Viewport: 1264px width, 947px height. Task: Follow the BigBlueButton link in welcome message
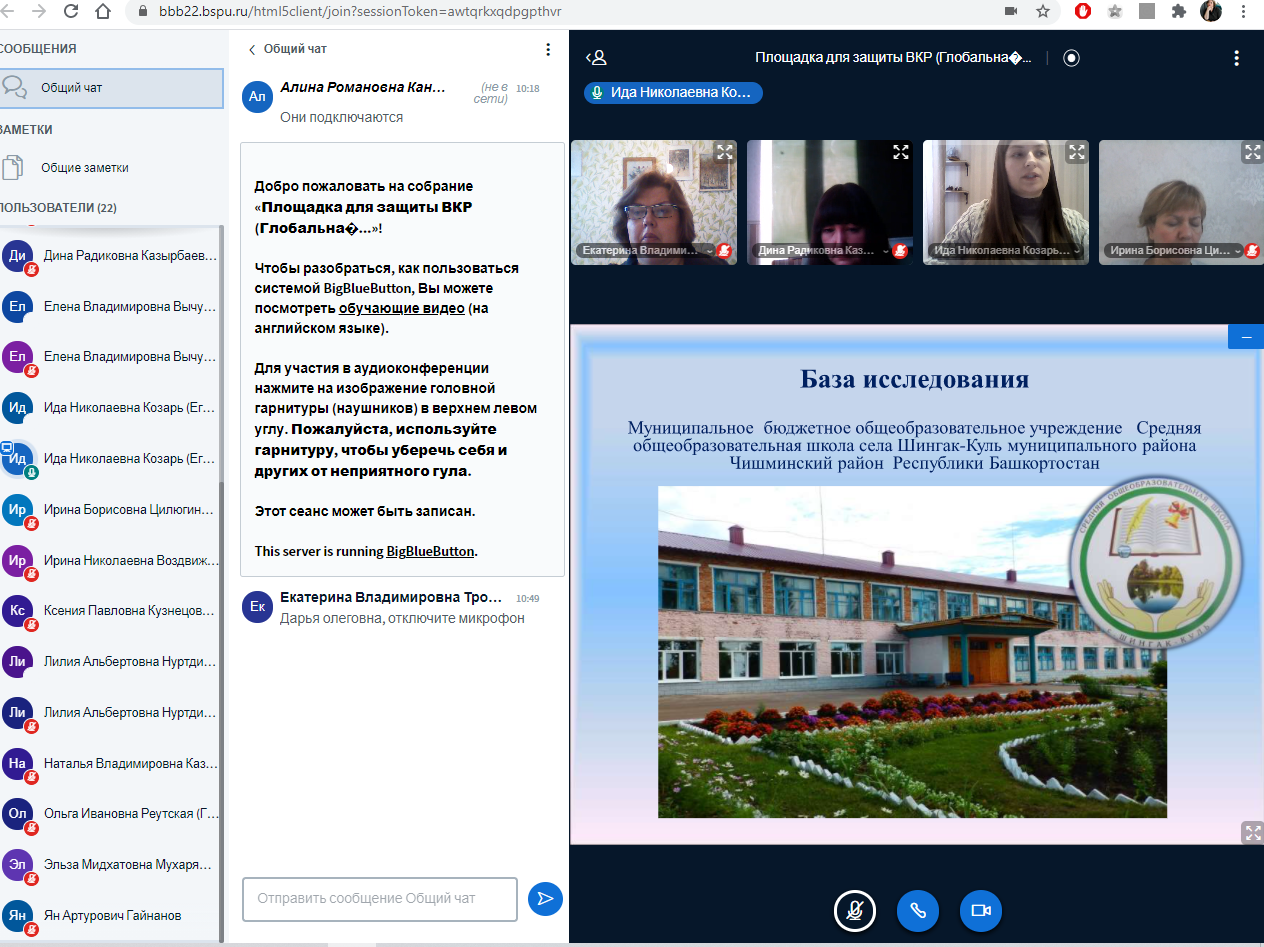pos(430,551)
